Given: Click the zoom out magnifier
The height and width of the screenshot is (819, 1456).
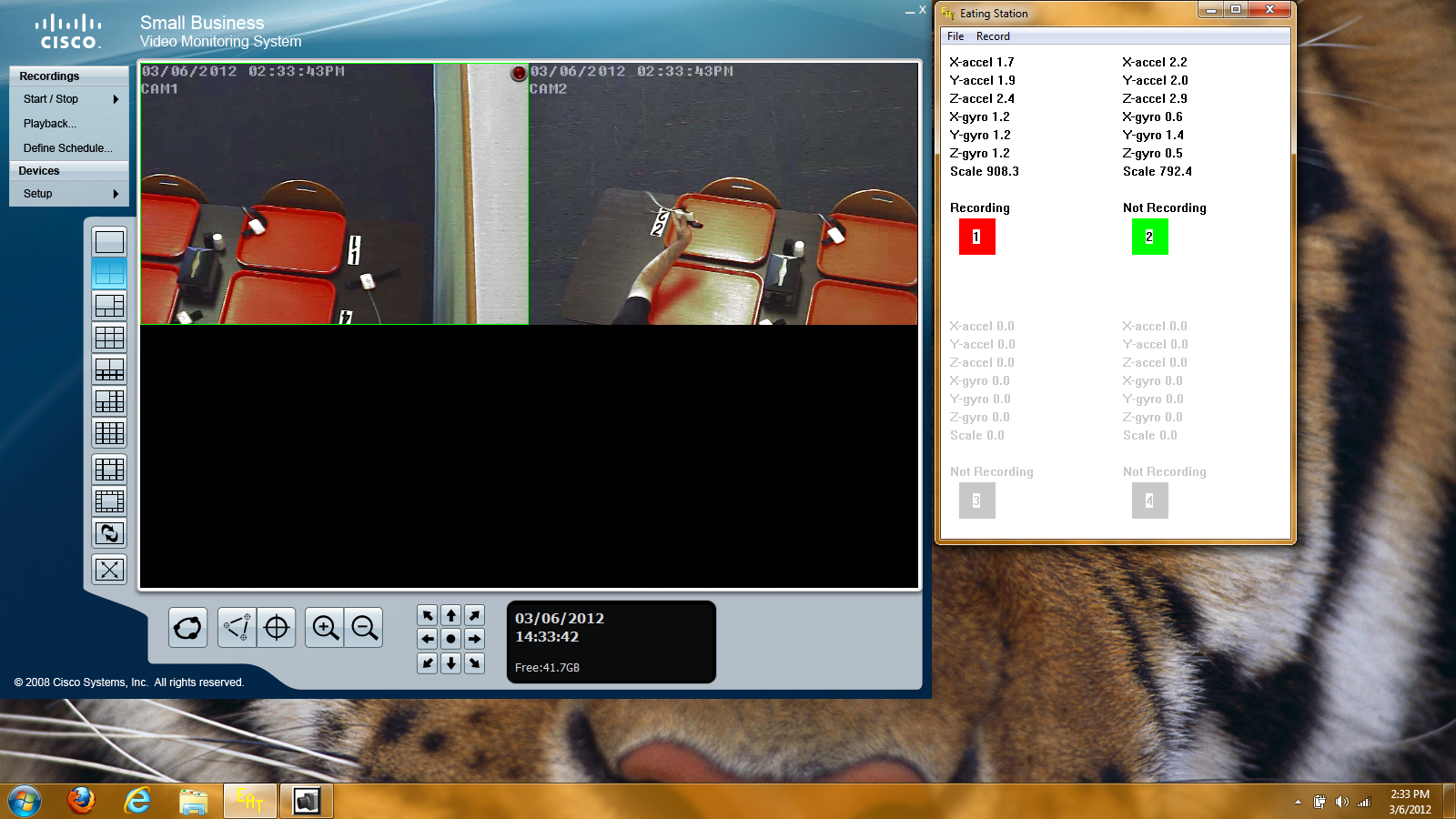Looking at the screenshot, I should (x=364, y=628).
